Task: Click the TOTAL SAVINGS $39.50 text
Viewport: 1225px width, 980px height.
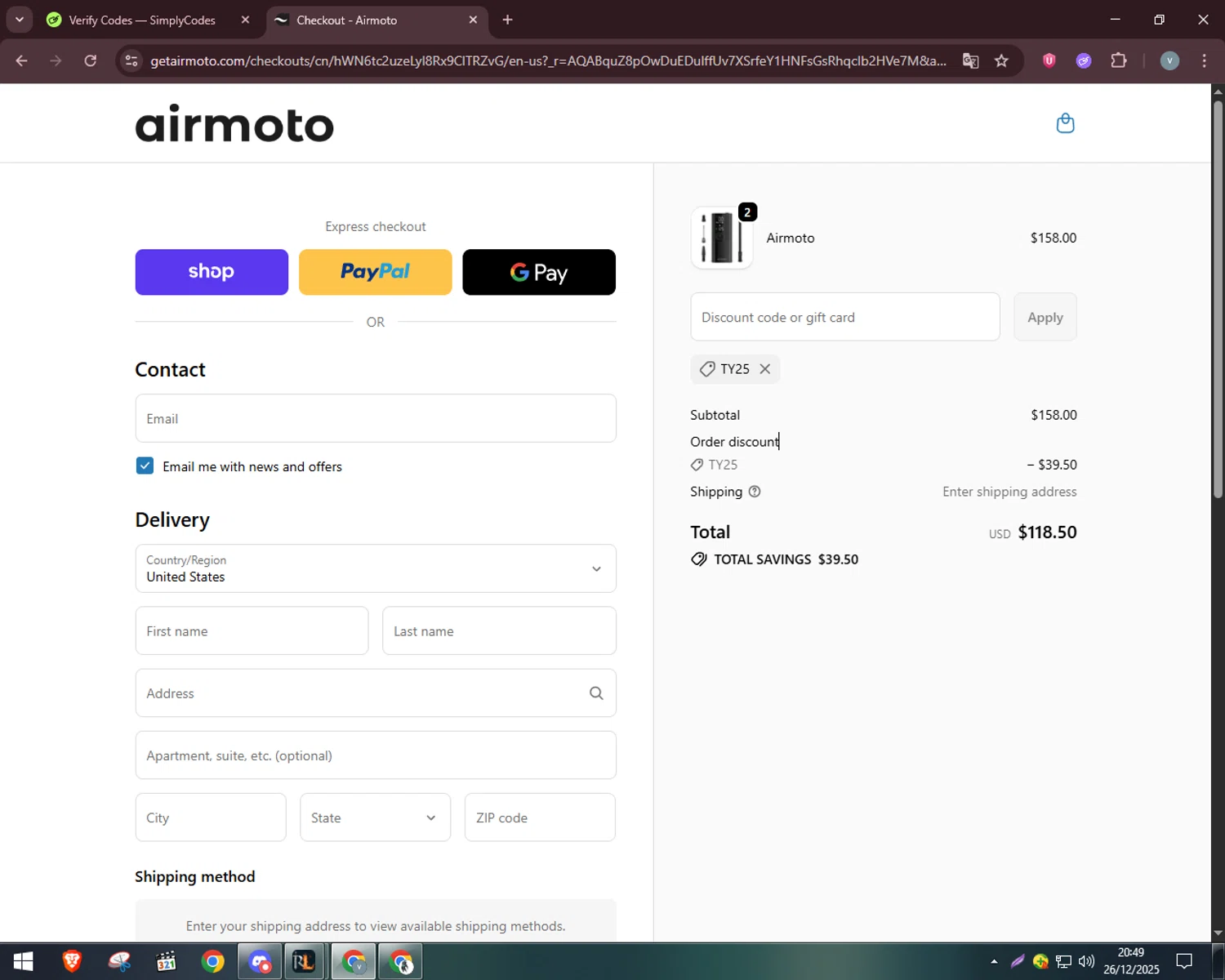Action: [786, 559]
